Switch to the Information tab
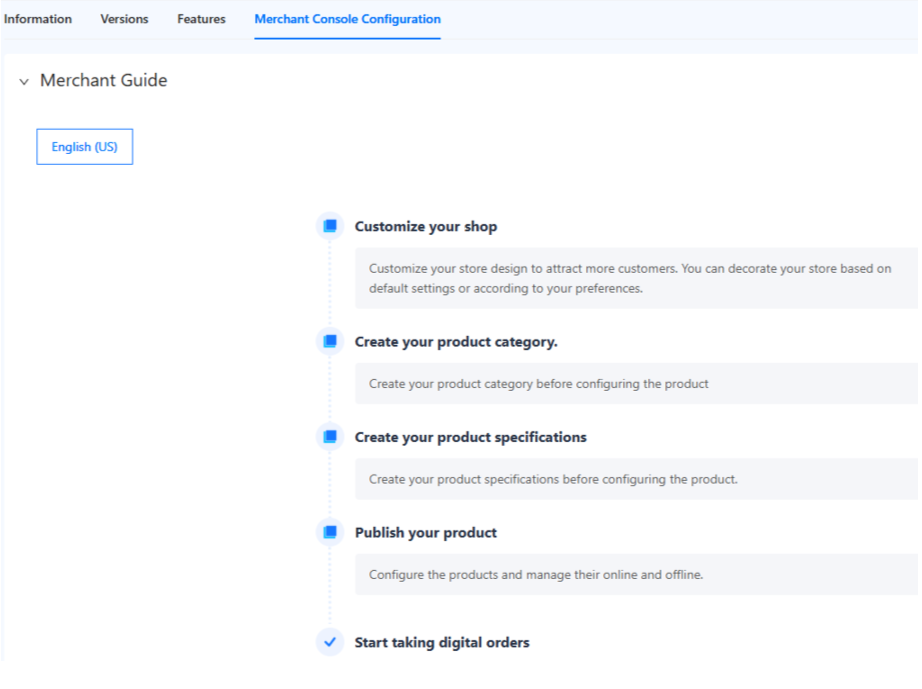 37,19
